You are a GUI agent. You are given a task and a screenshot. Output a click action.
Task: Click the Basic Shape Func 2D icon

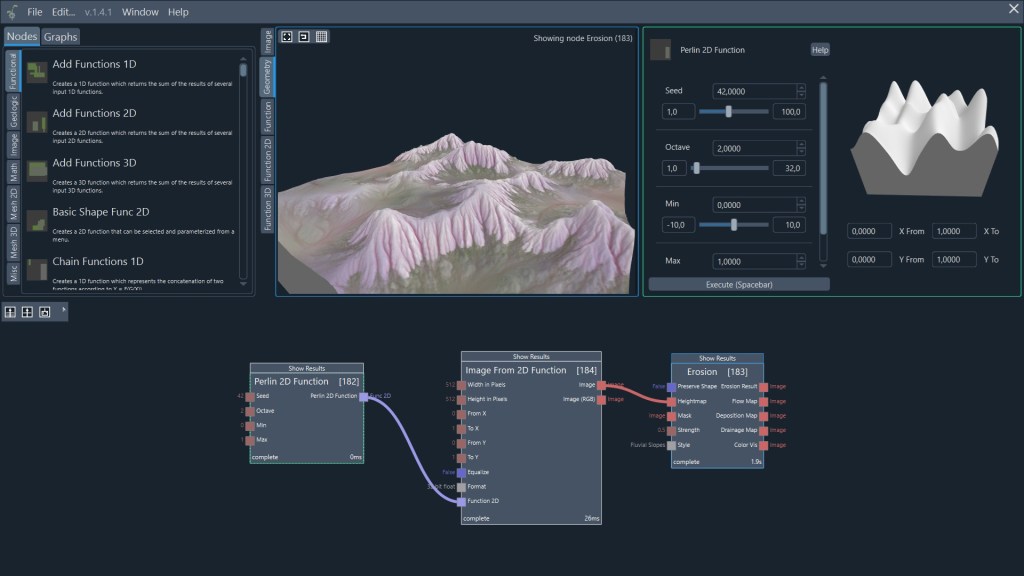tap(37, 219)
